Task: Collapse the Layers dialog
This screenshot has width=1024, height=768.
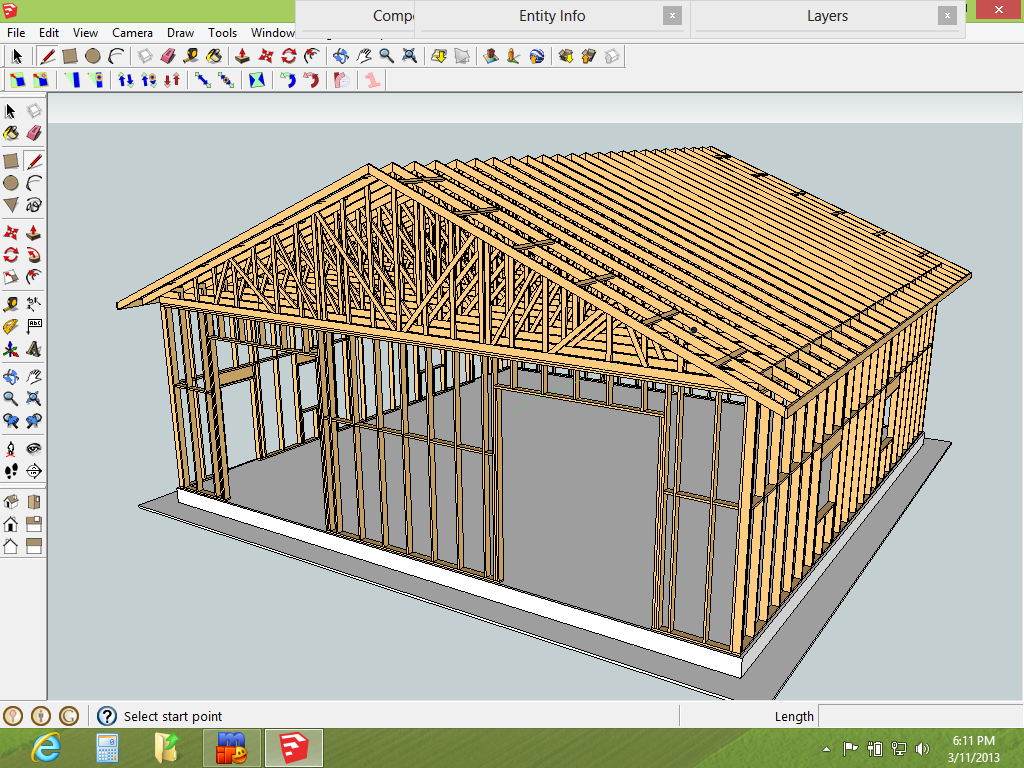Action: pos(946,16)
